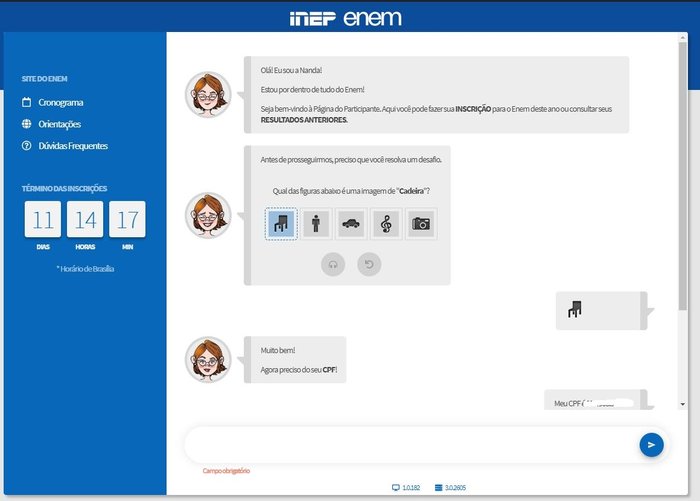This screenshot has height=501, width=700.
Task: Click the 'Cadeira' challenge question text
Action: [351, 191]
